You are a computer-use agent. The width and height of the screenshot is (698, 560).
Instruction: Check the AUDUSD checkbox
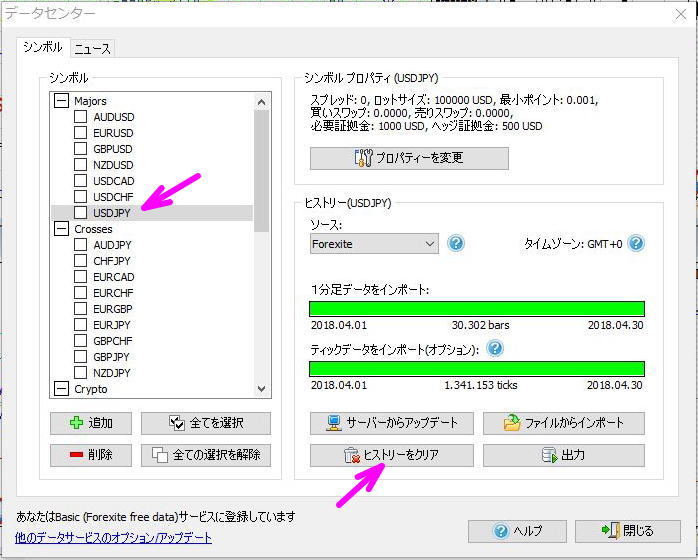pyautogui.click(x=81, y=117)
